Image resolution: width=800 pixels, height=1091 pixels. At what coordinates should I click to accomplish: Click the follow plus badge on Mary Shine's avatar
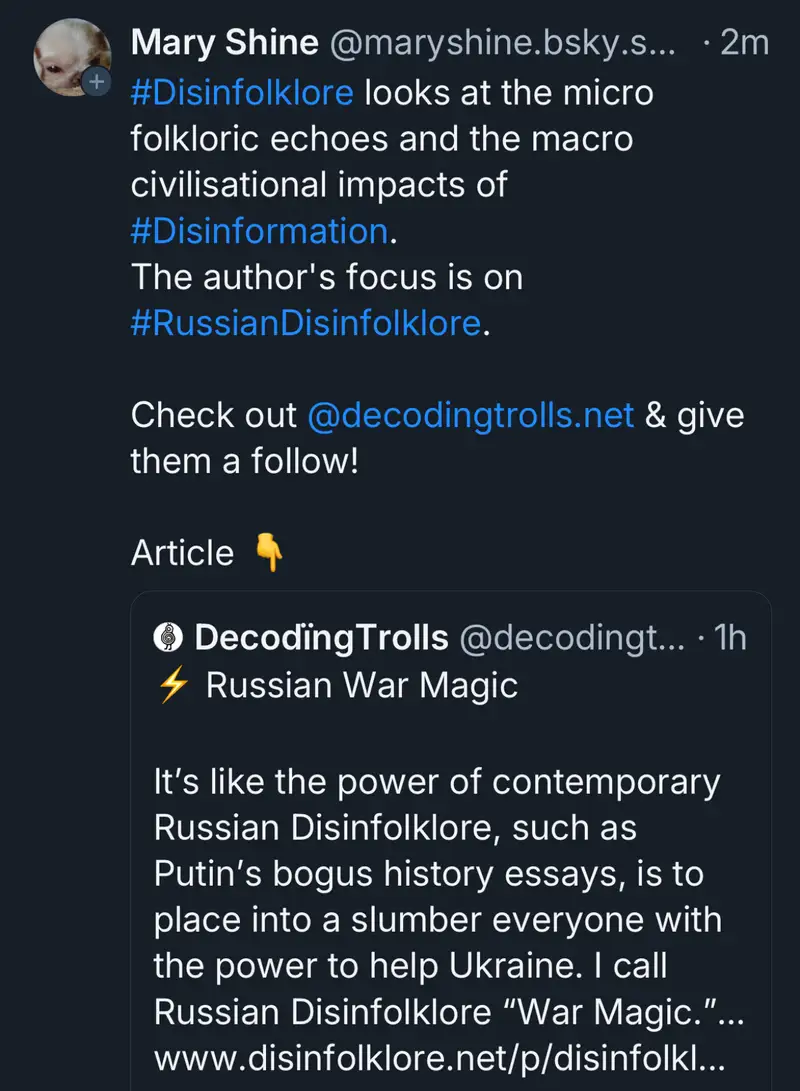96,83
